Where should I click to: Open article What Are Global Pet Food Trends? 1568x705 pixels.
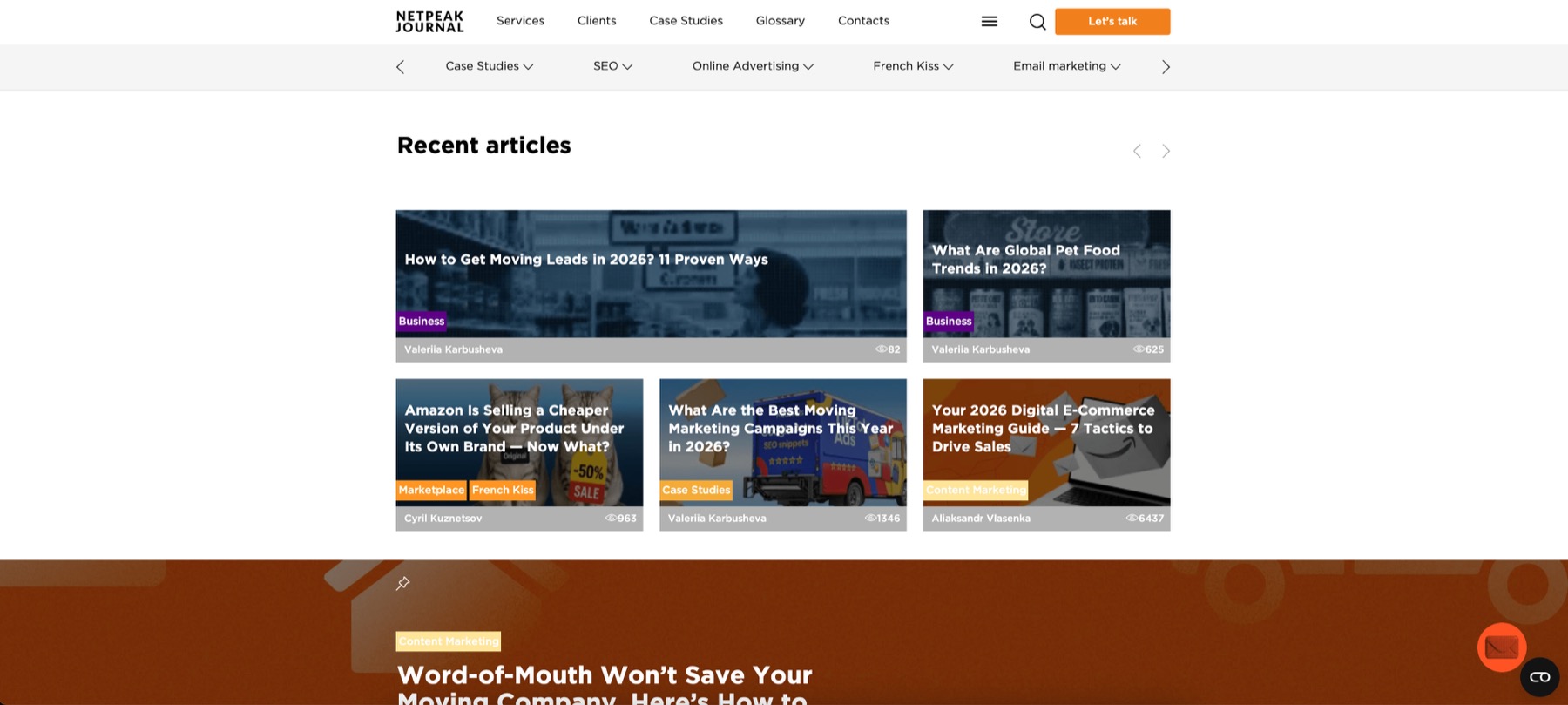coord(1026,260)
